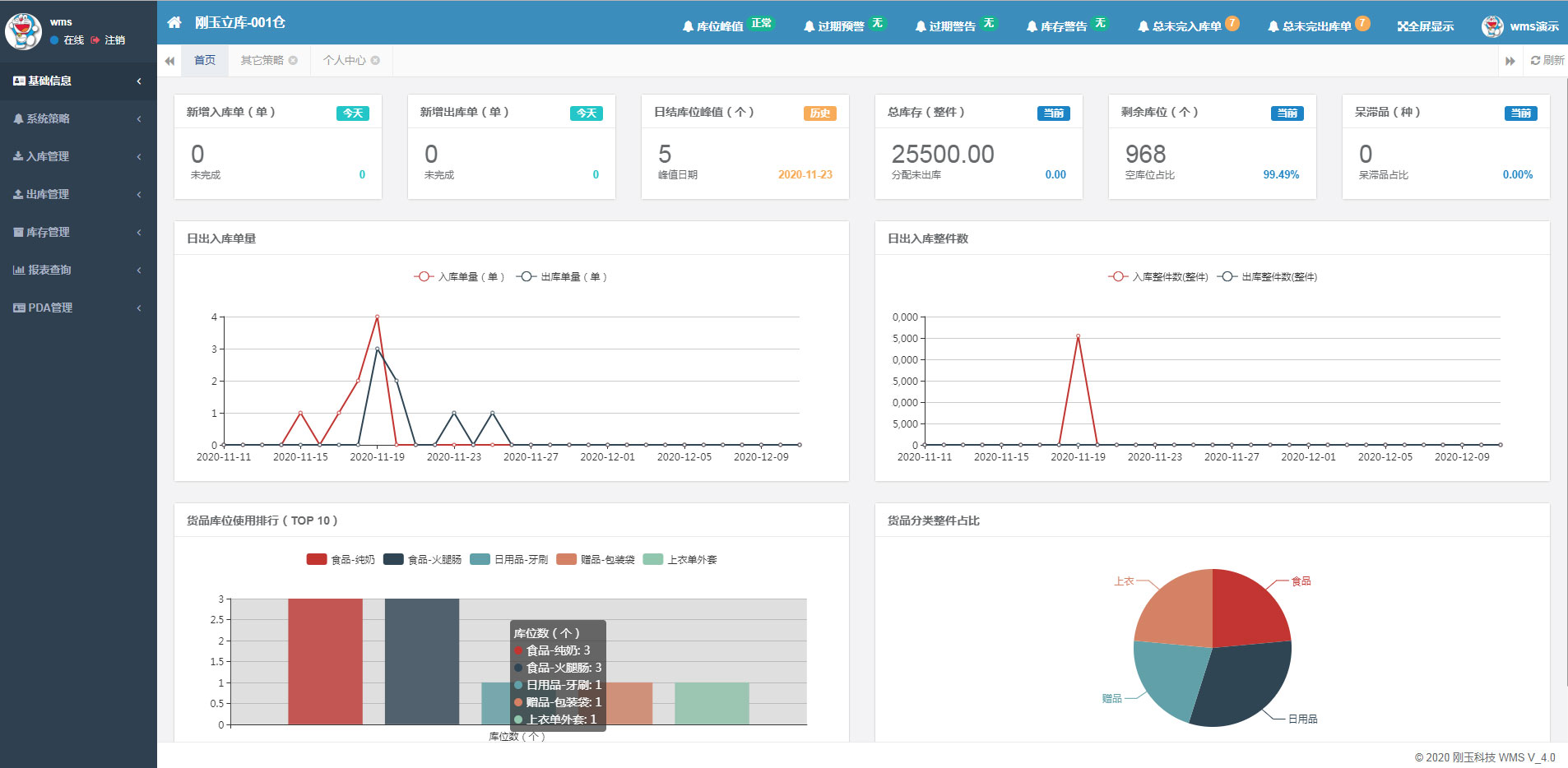Viewport: 1568px width, 768px height.
Task: Expand the 报表查询 chevron arrow
Action: coord(139,270)
